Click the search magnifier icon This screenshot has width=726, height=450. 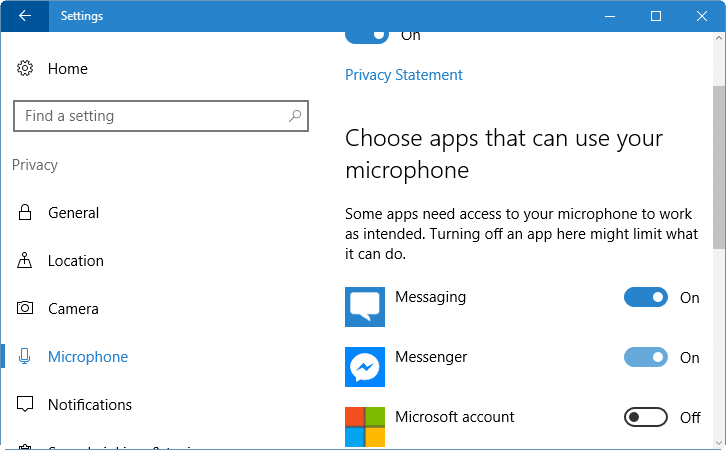pyautogui.click(x=295, y=116)
